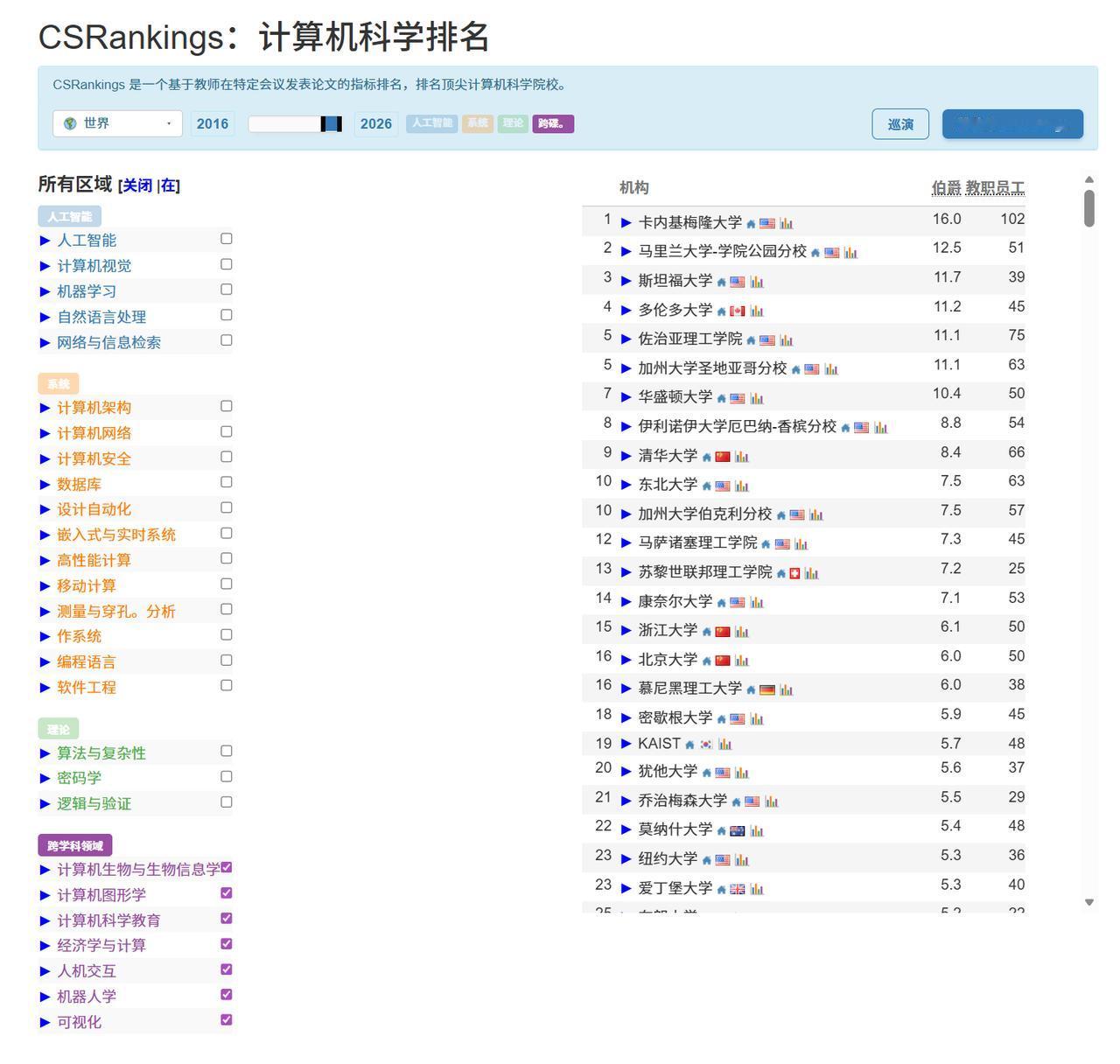The width and height of the screenshot is (1120, 1064).
Task: Click home icon for 莫纳什大学
Action: [x=721, y=830]
